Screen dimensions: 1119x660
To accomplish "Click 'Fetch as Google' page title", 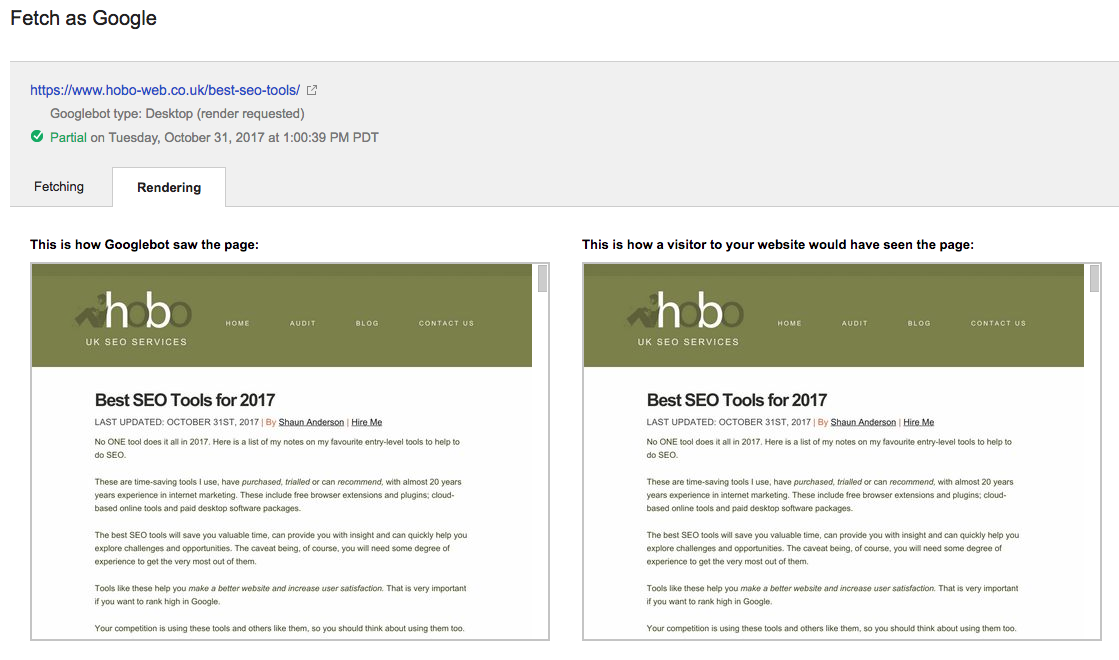I will coord(83,18).
